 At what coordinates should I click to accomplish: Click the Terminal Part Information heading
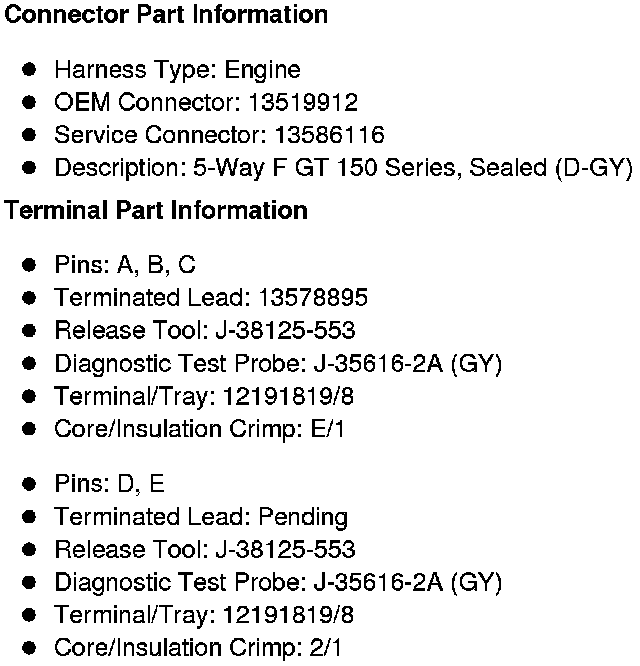pyautogui.click(x=157, y=211)
